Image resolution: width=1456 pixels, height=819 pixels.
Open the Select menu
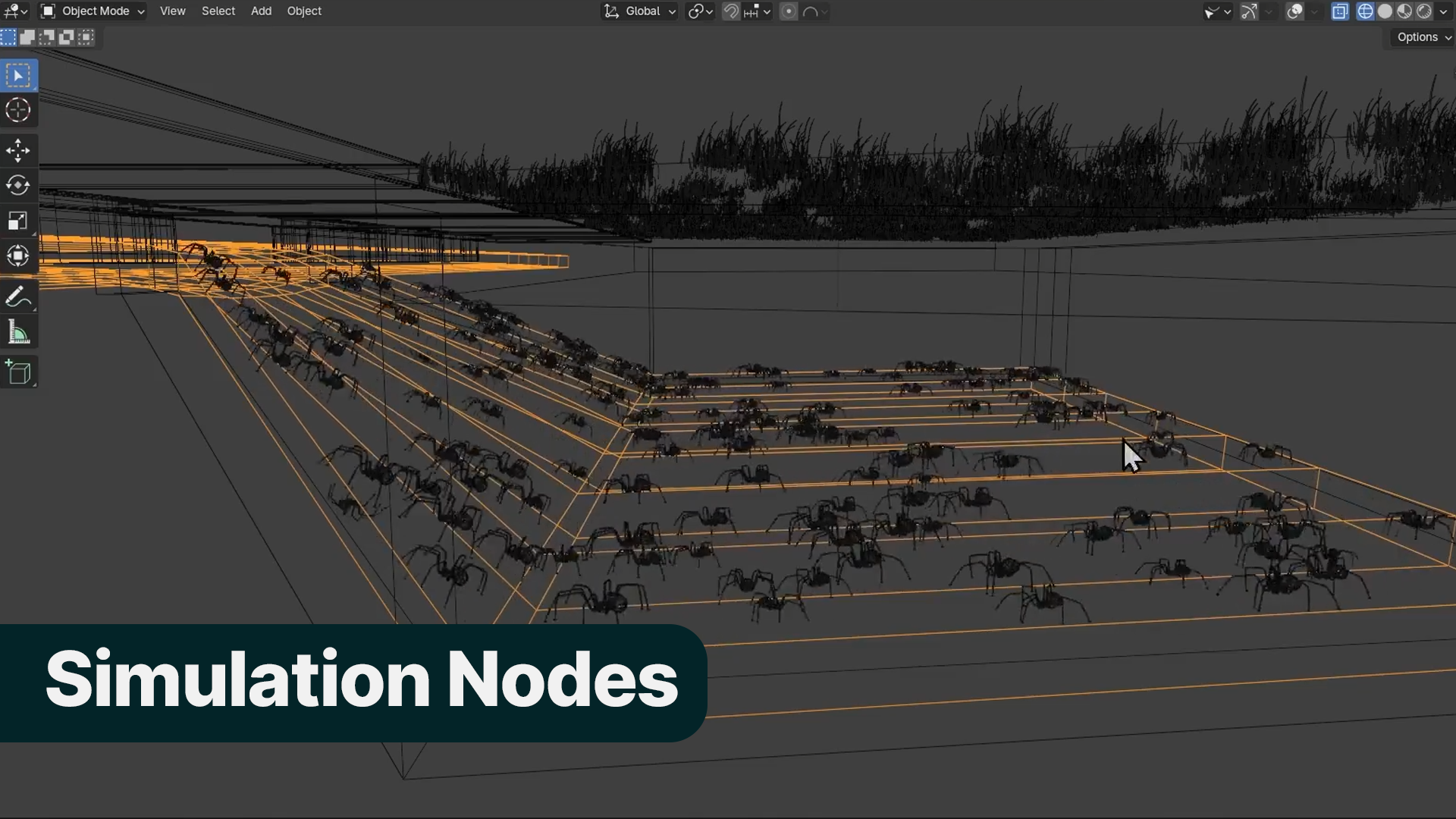click(218, 11)
